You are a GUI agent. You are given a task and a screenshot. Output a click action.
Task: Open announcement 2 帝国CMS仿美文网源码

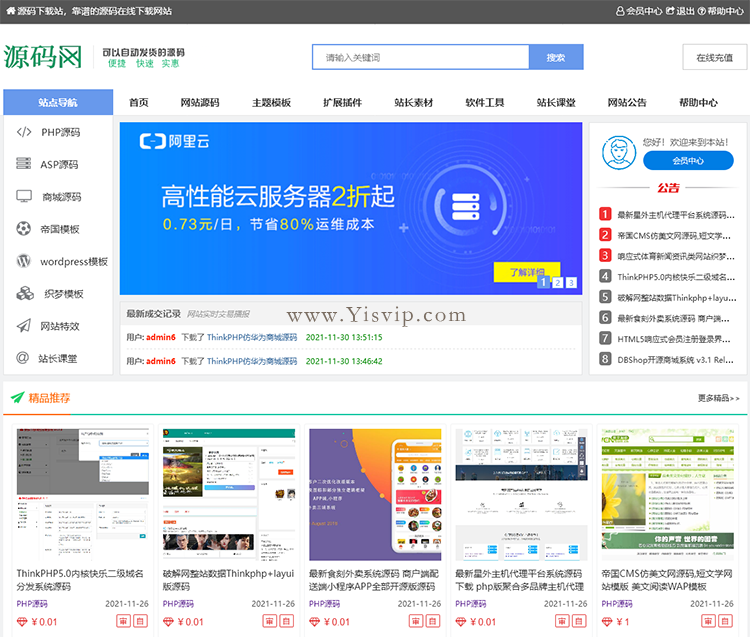click(x=674, y=235)
